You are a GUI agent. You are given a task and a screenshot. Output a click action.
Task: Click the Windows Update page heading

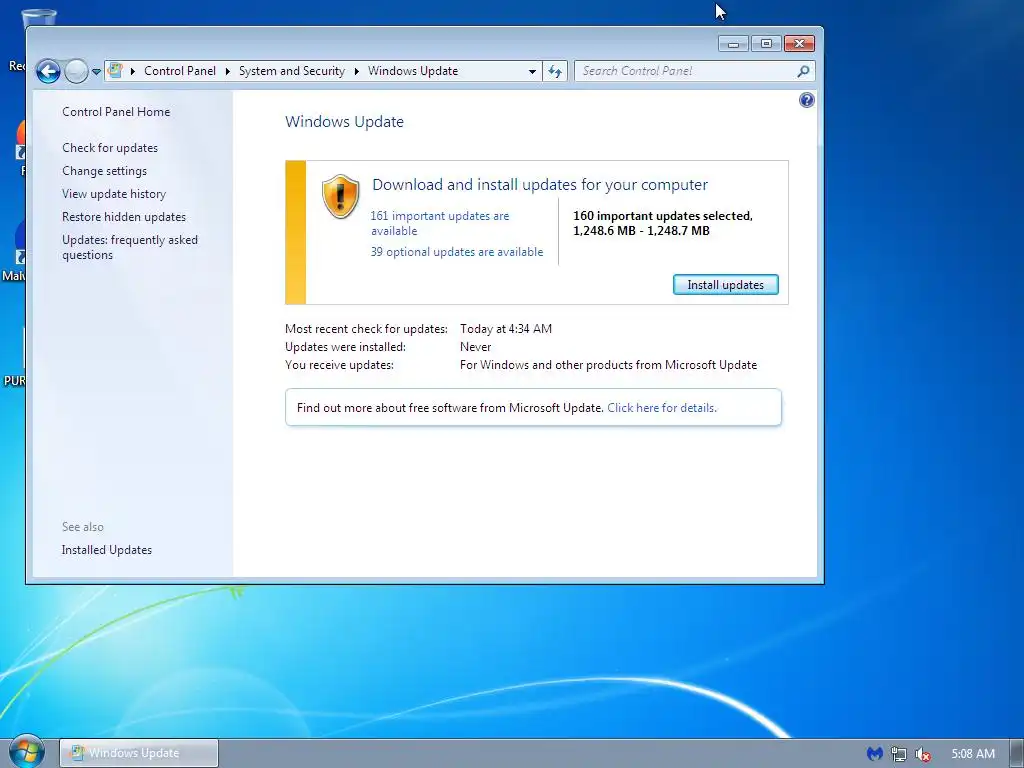coord(344,121)
